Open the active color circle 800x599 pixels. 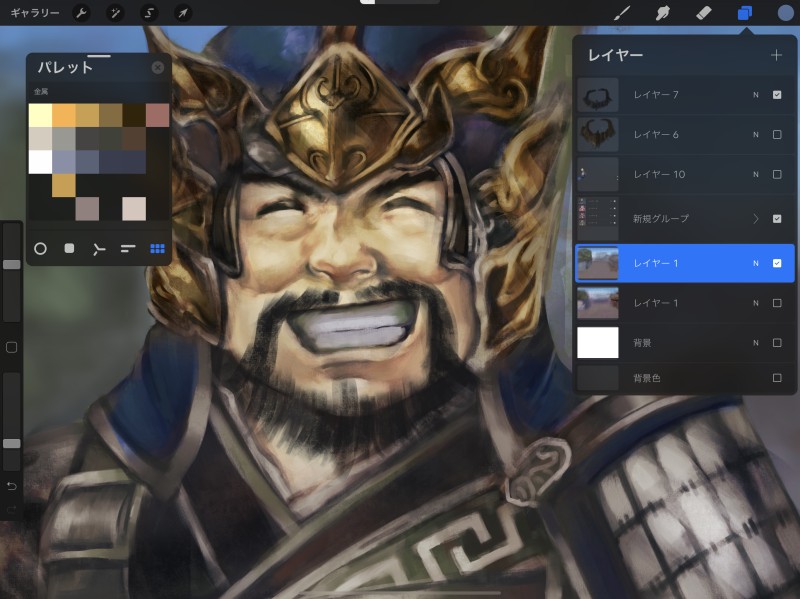tap(786, 13)
